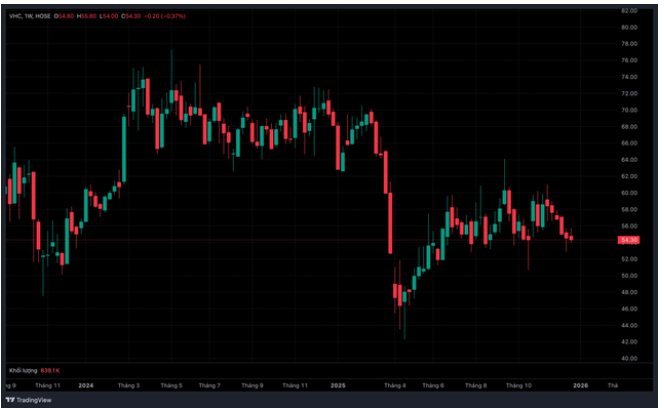Click the Tháng 4 time axis label
The width and height of the screenshot is (664, 408).
(x=395, y=386)
